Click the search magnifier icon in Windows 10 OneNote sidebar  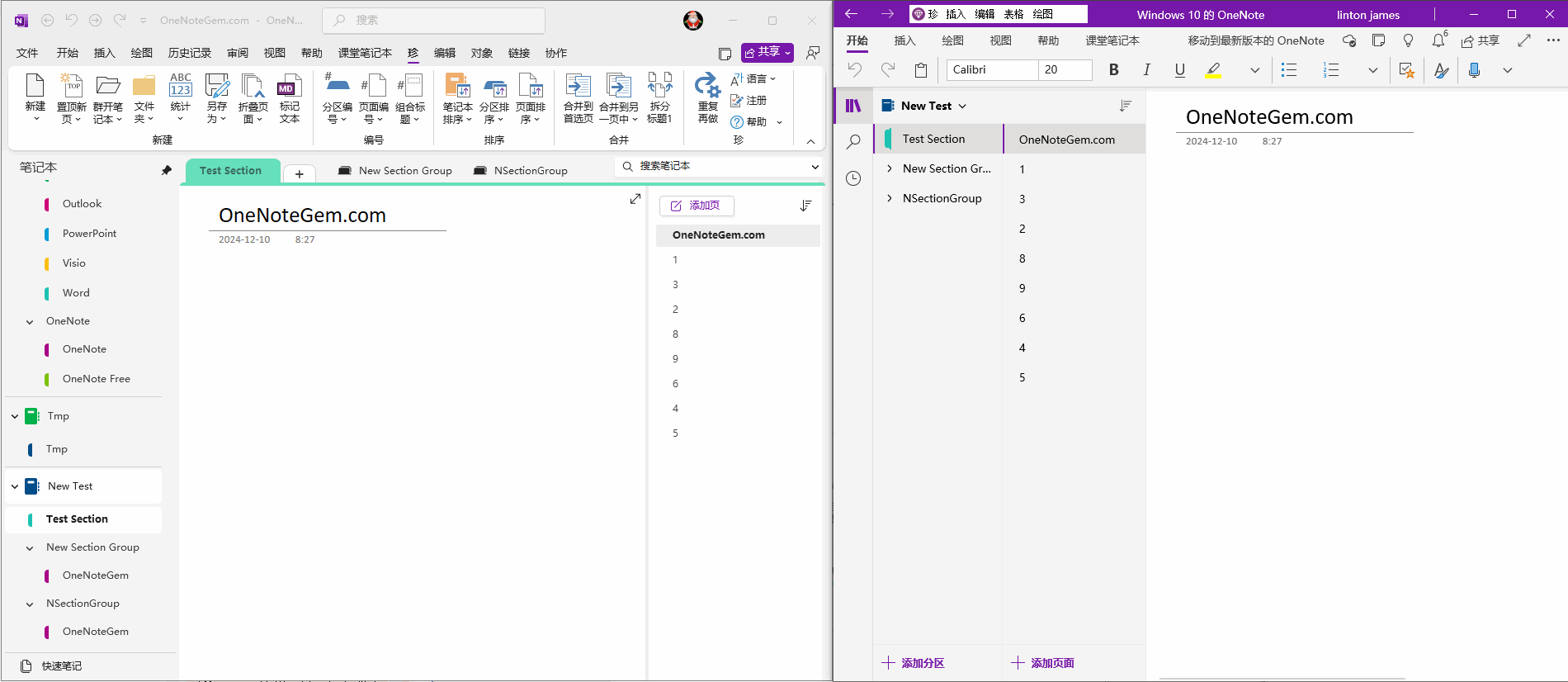[x=853, y=142]
